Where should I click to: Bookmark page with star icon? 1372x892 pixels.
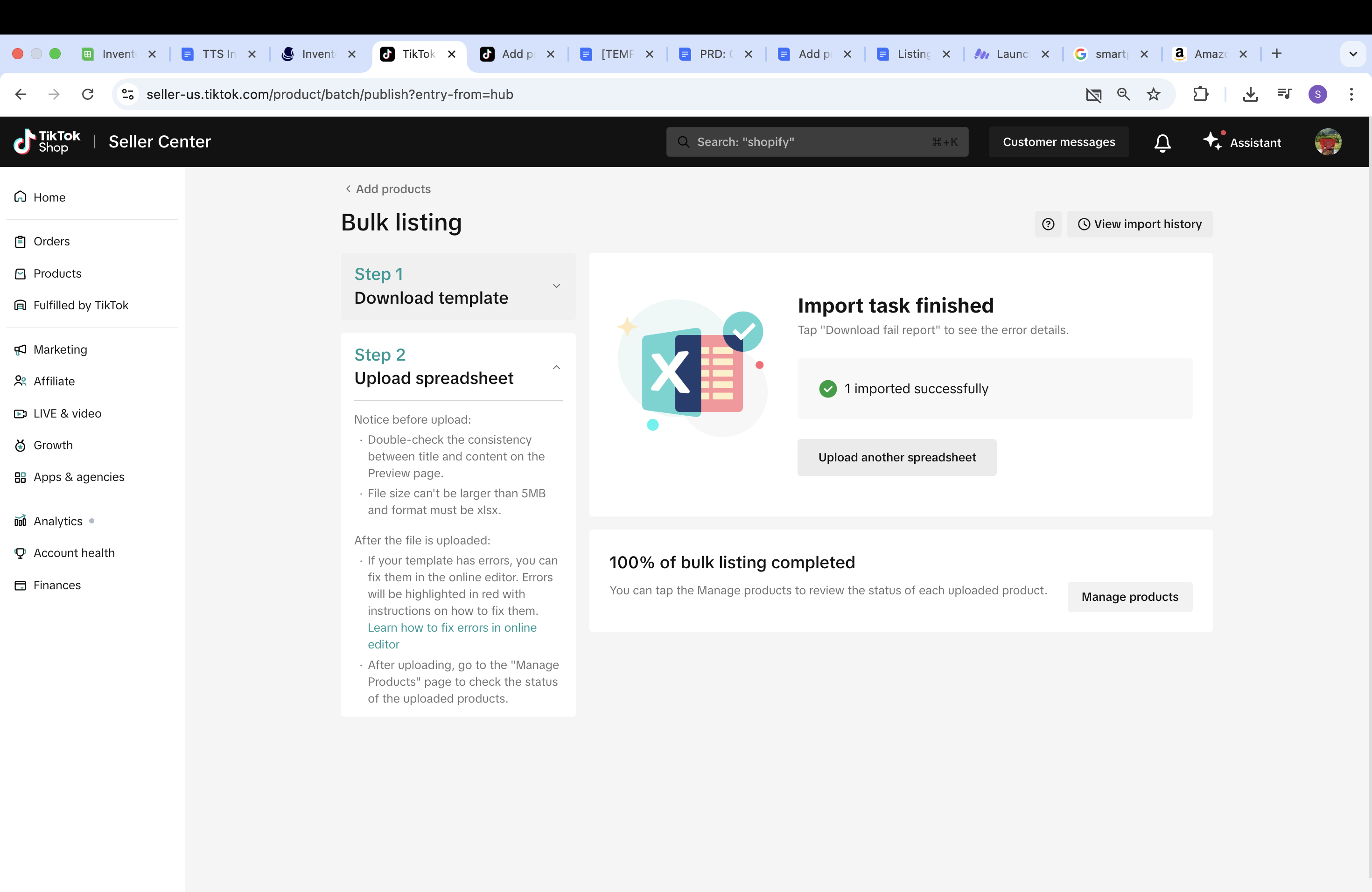pos(1153,94)
